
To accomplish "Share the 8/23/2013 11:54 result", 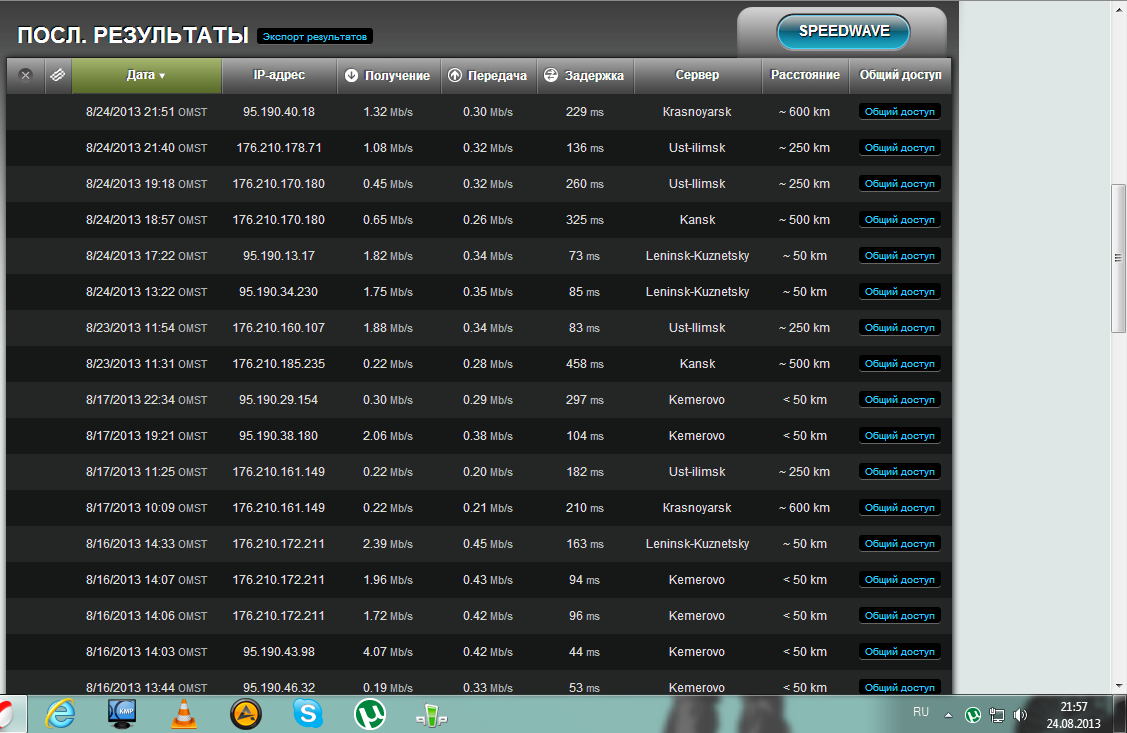I will pos(900,328).
